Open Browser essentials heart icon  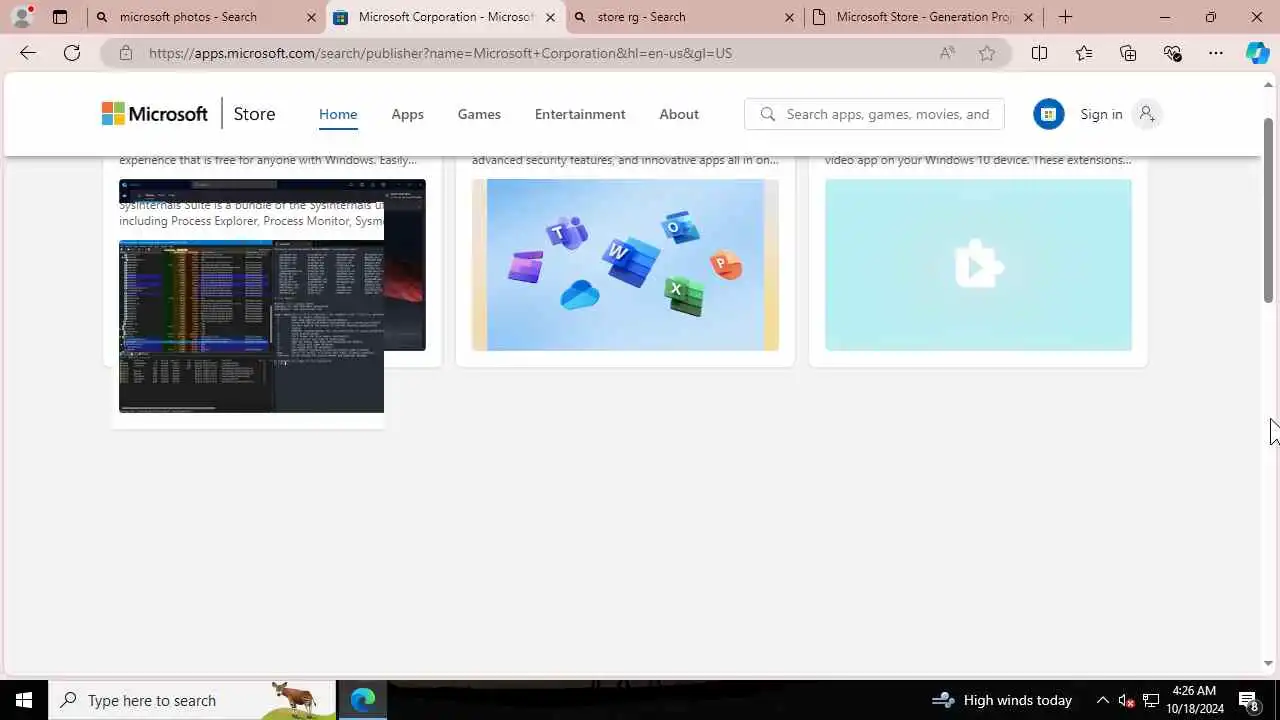(x=1172, y=53)
